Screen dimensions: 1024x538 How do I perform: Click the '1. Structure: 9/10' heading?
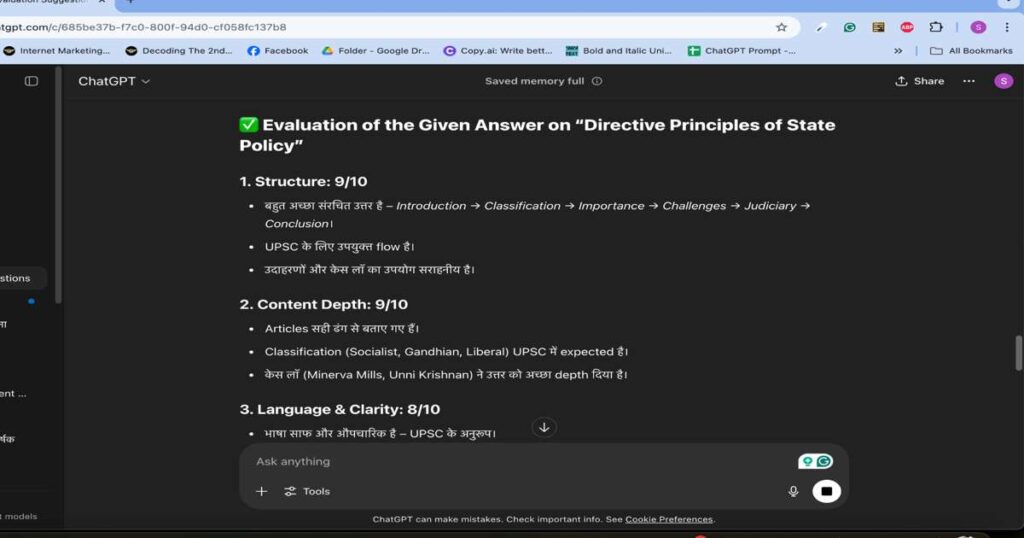coord(303,182)
